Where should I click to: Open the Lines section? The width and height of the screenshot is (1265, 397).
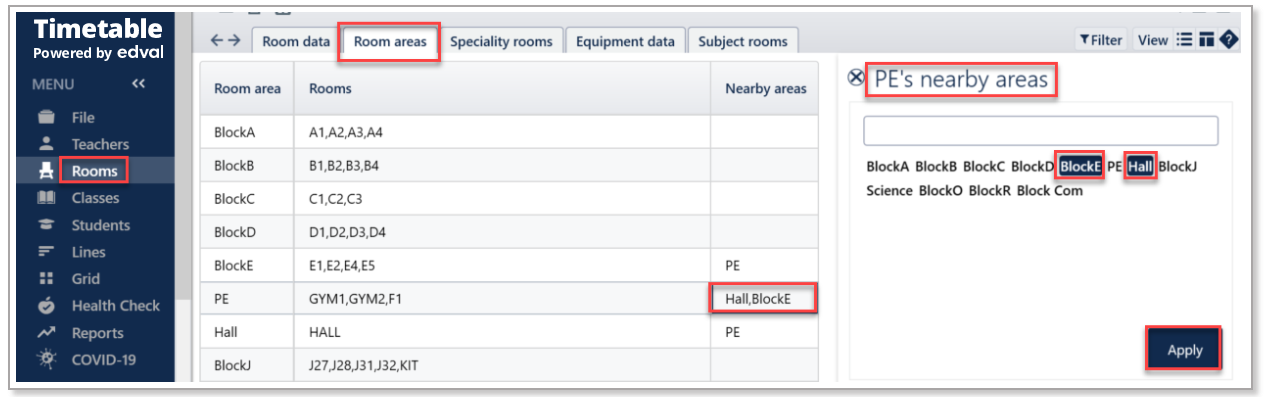click(x=88, y=252)
